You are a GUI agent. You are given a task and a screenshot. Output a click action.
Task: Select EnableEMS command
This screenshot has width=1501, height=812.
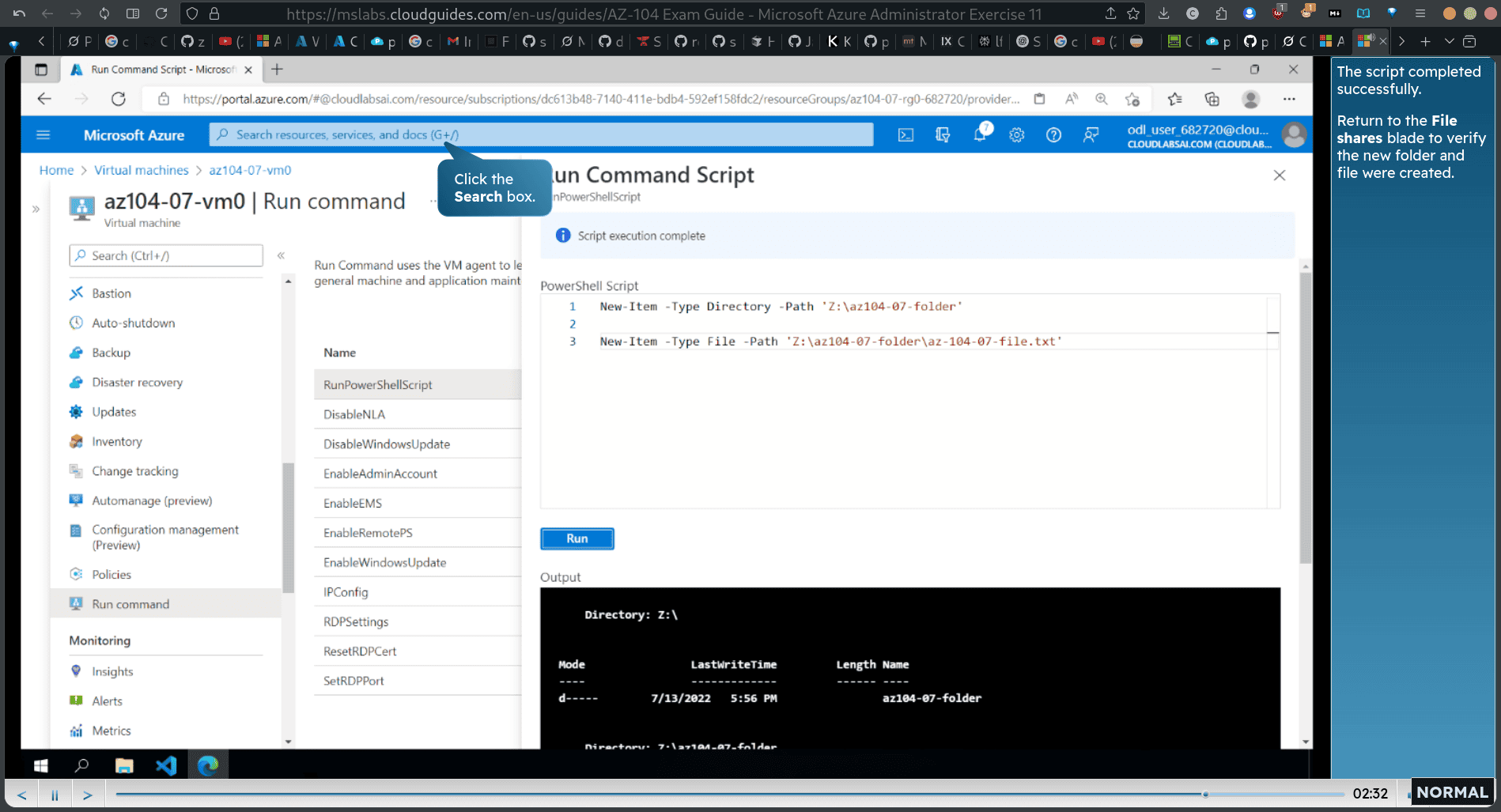pos(418,504)
